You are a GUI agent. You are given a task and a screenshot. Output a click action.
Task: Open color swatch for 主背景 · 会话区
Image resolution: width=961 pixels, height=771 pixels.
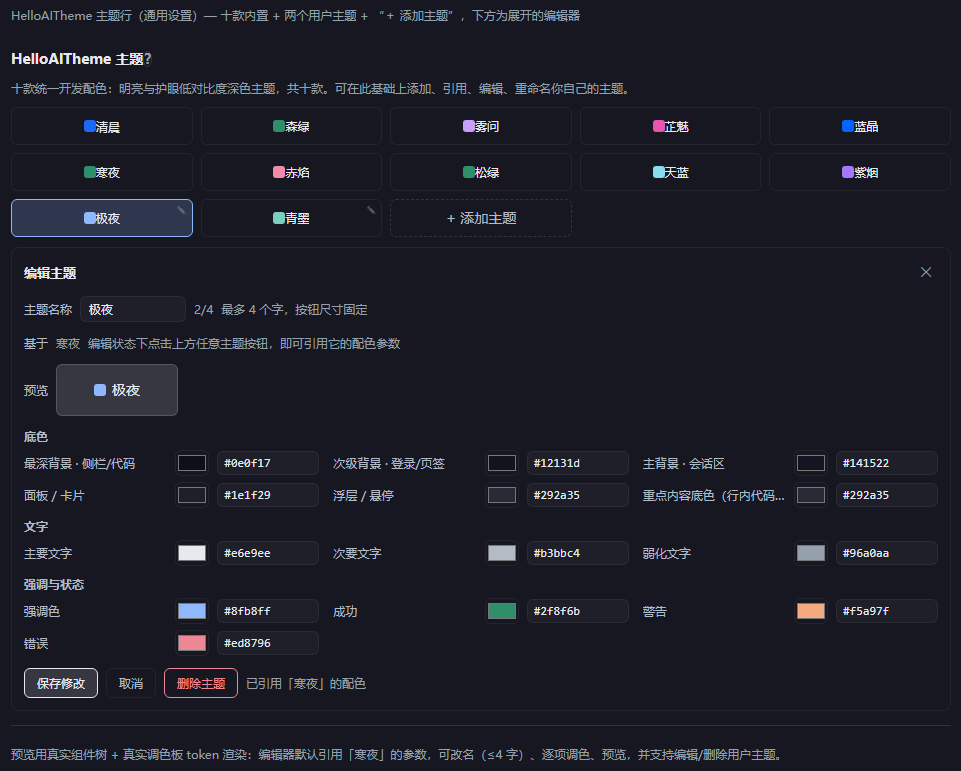[811, 463]
